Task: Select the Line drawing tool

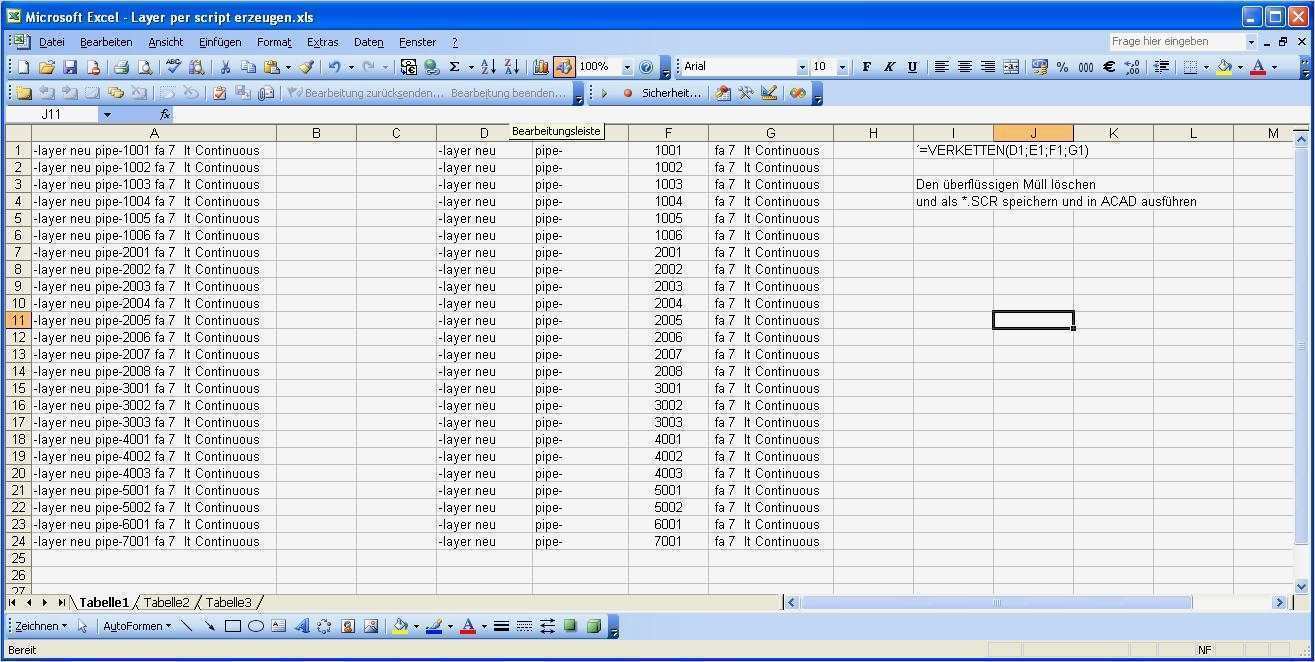Action: click(x=187, y=626)
